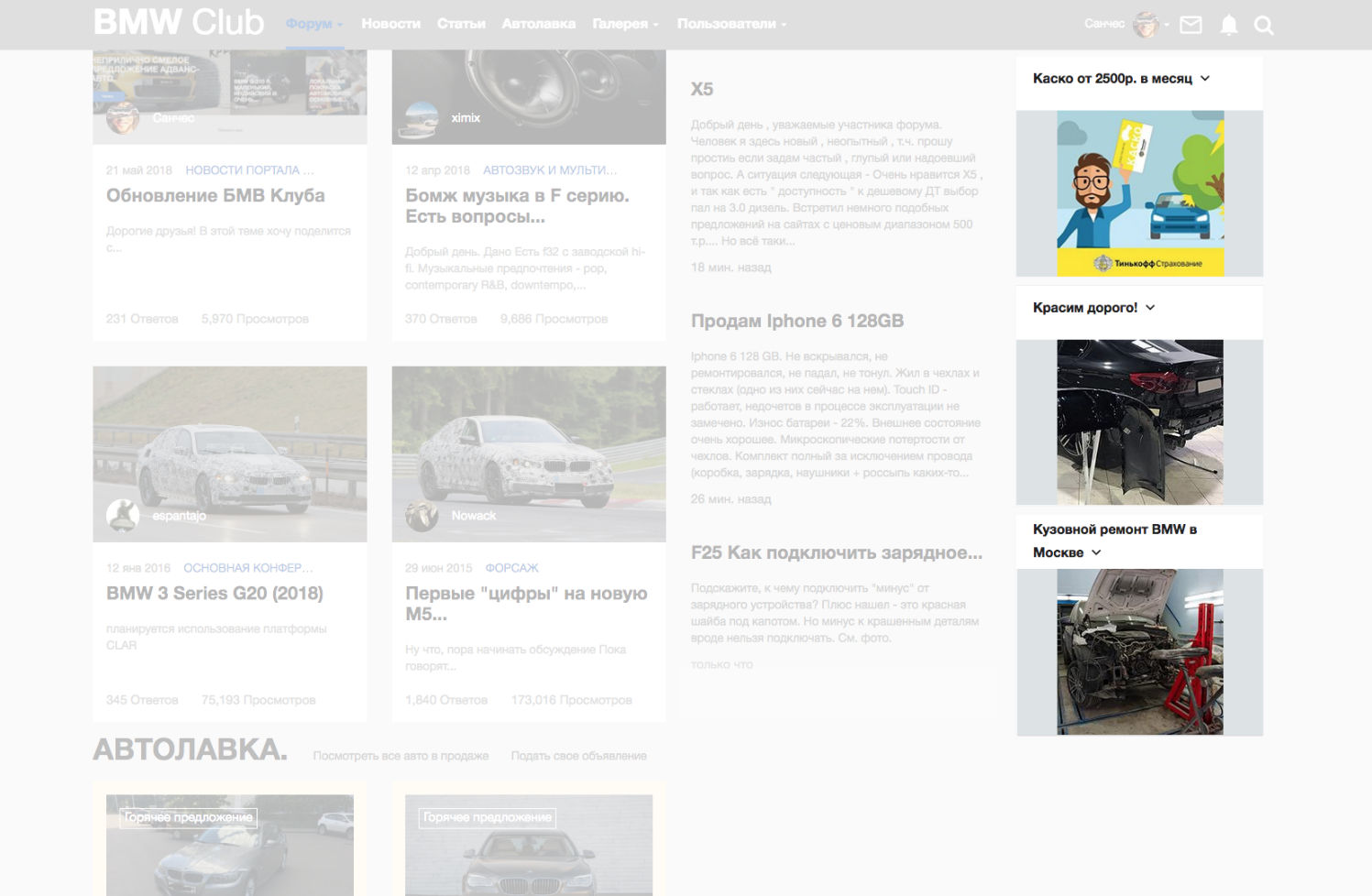
Task: Open F25 Как подключить зарядное post
Action: pyautogui.click(x=837, y=552)
